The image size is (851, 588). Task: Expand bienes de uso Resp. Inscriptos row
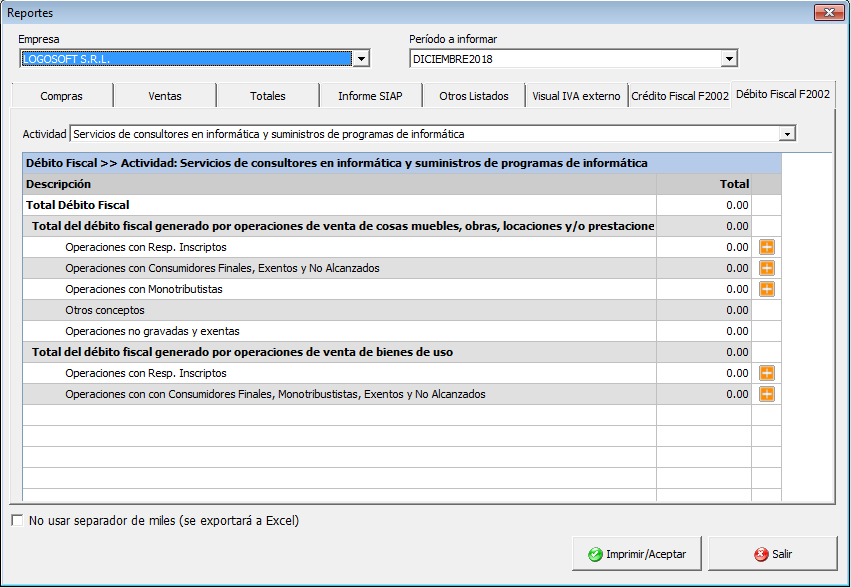[767, 373]
